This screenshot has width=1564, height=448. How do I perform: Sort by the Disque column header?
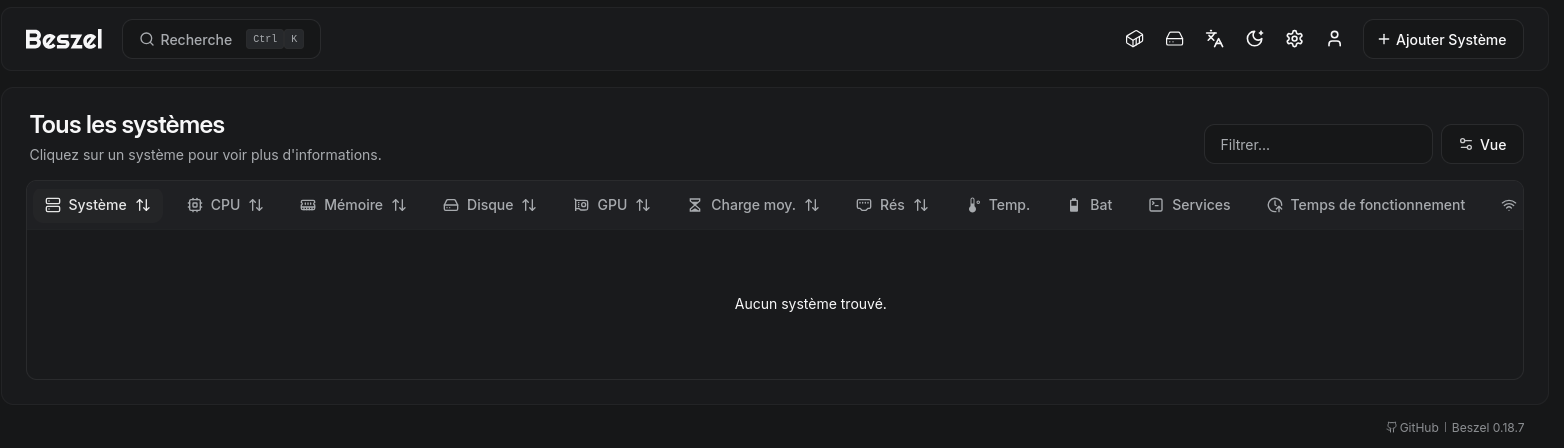pyautogui.click(x=489, y=205)
